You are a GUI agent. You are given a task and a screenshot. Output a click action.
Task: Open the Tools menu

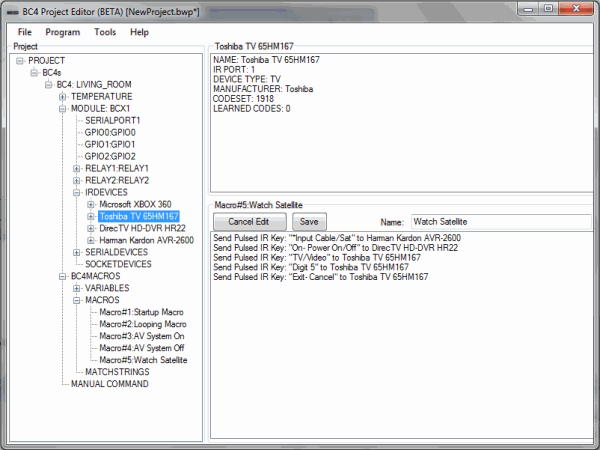click(105, 32)
